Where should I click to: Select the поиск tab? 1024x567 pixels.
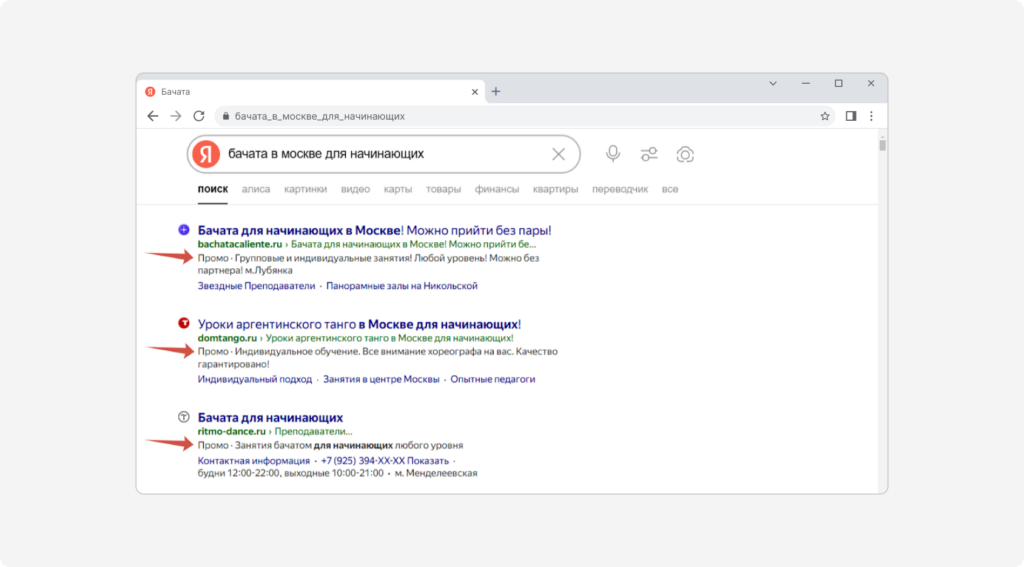tap(213, 189)
